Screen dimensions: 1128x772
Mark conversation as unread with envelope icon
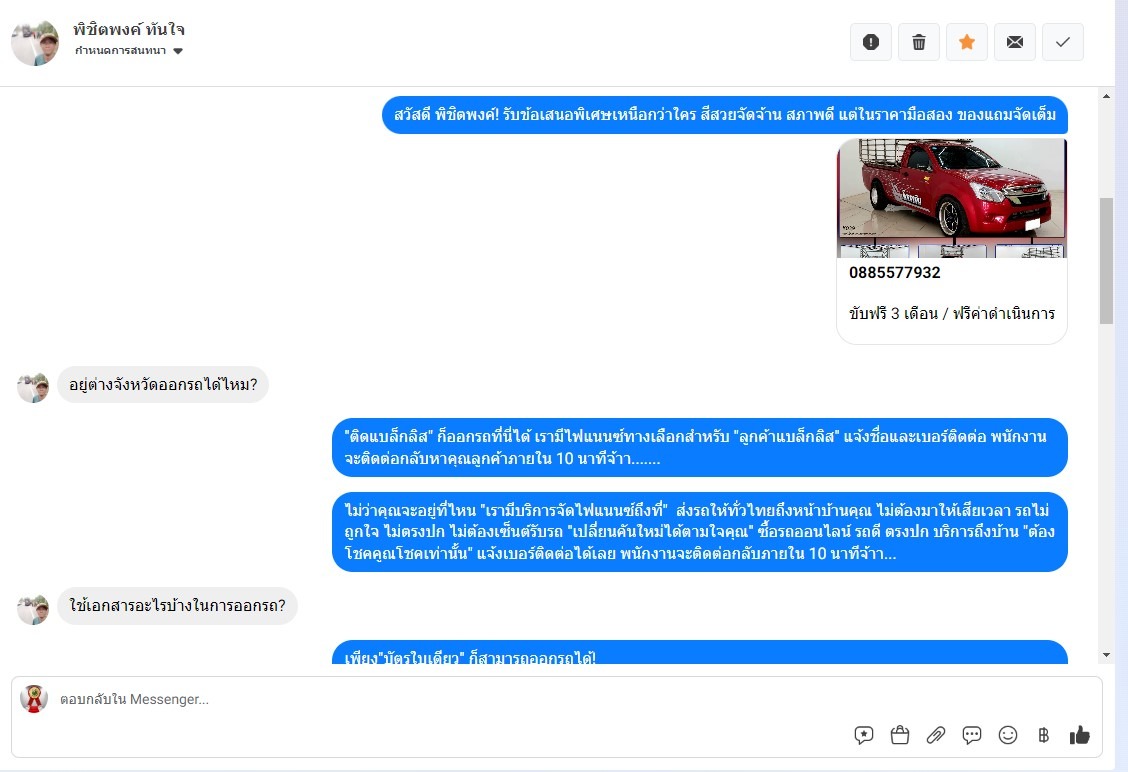click(x=1015, y=42)
